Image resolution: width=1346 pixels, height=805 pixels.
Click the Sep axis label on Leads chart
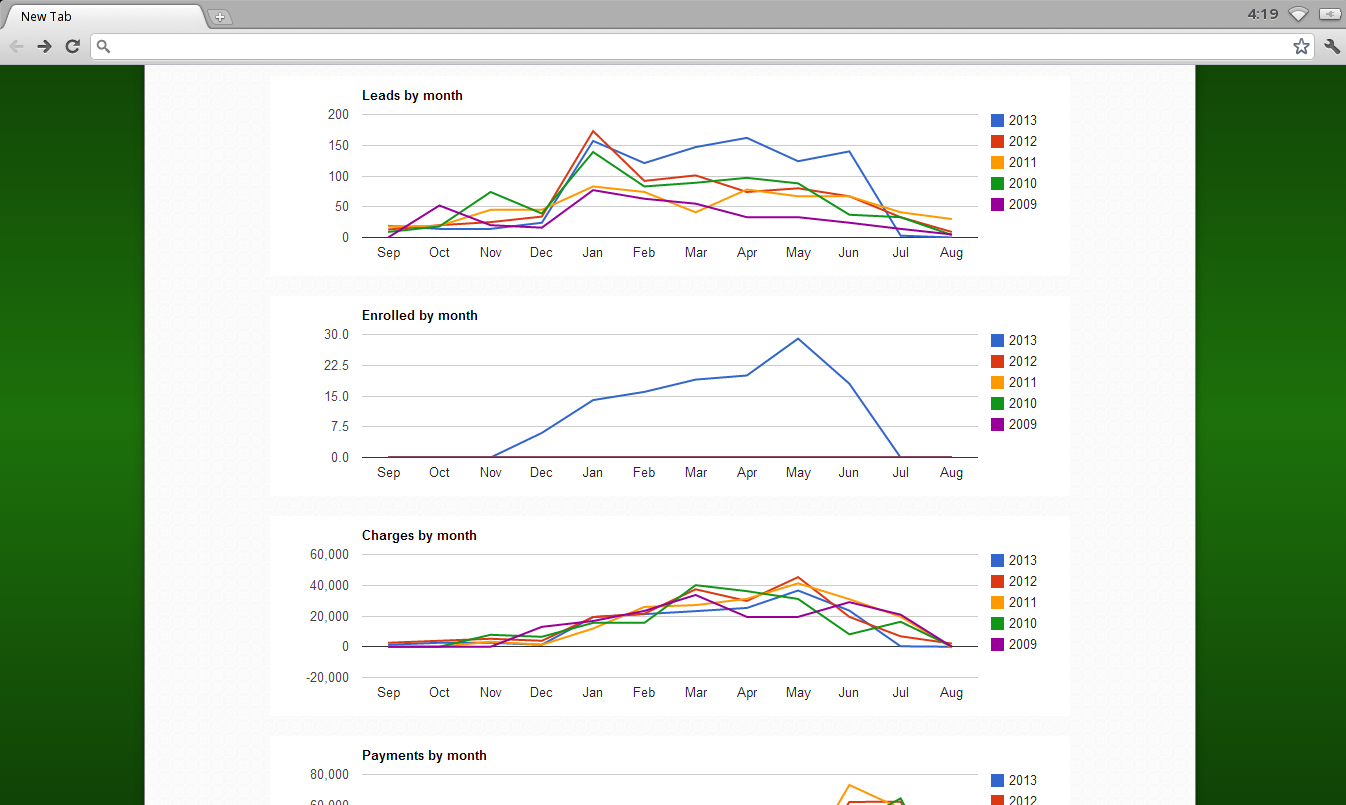pos(388,252)
